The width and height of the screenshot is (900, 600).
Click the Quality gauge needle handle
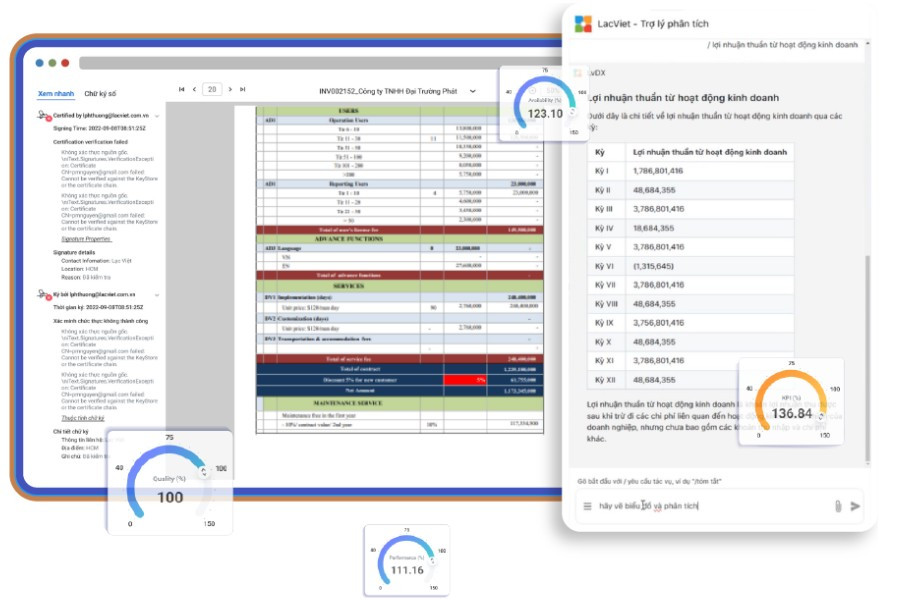[x=204, y=472]
